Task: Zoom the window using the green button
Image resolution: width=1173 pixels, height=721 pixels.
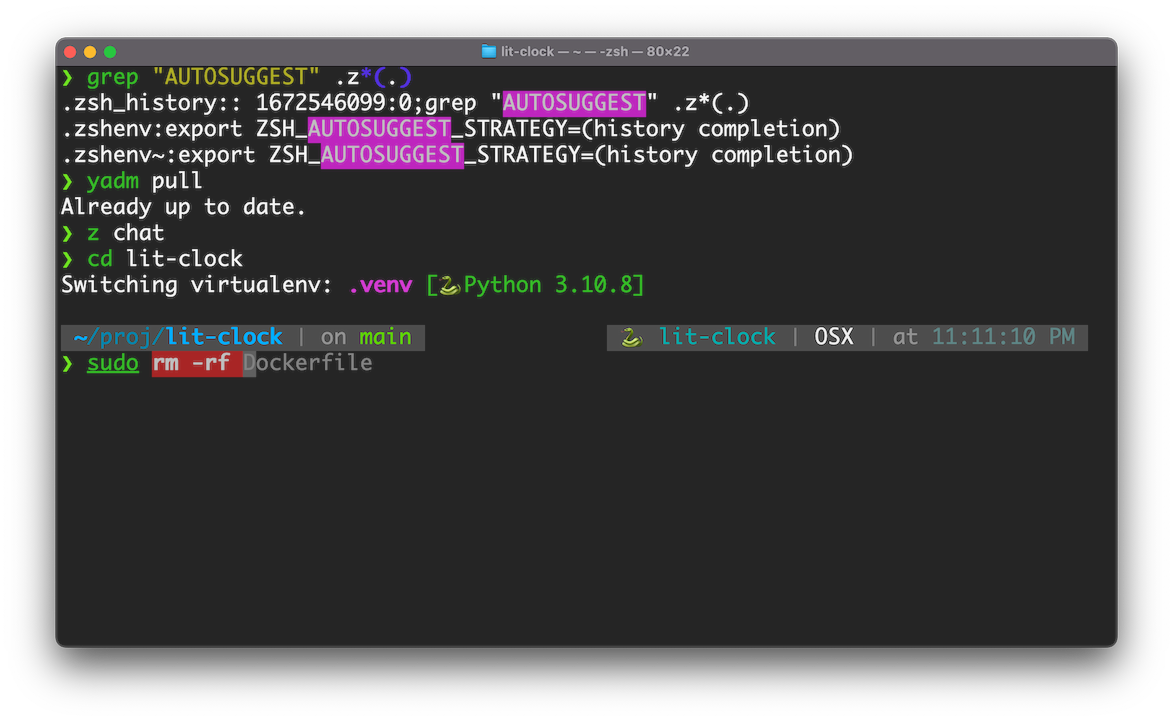Action: point(110,51)
